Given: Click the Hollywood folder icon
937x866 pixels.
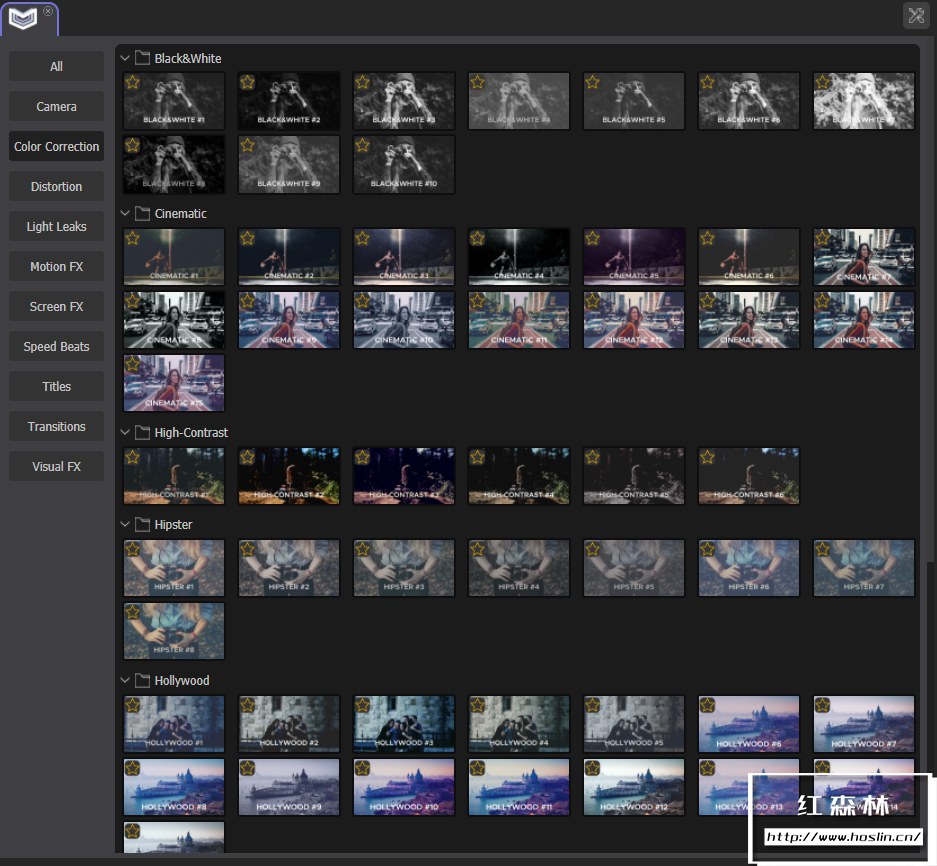Looking at the screenshot, I should (142, 680).
